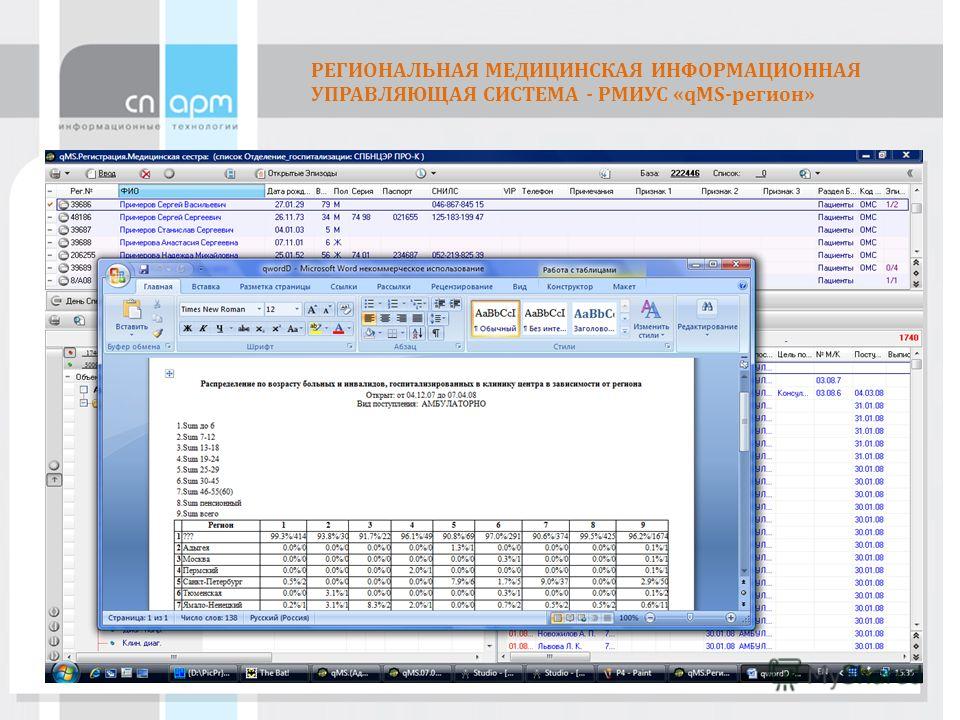Click the zoom slider in Word status bar
Screen dimensions: 960x720
click(x=690, y=618)
